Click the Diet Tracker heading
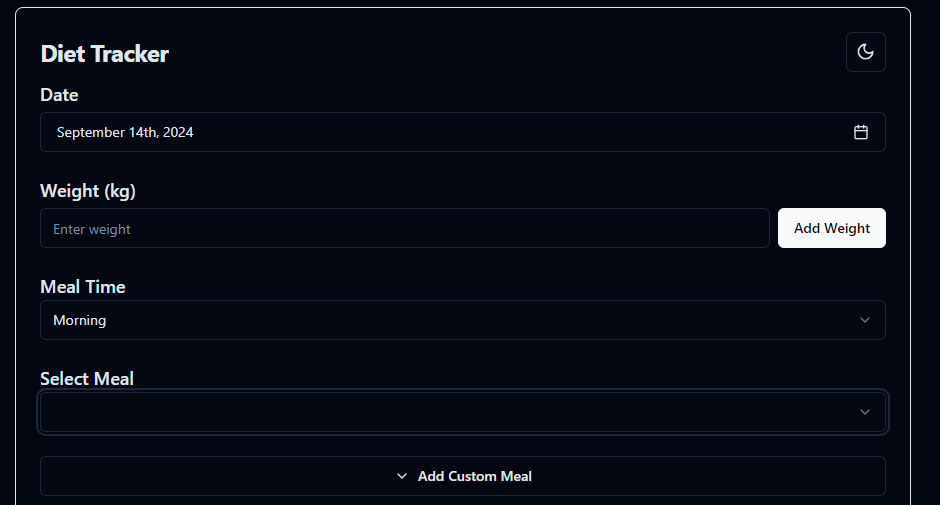The image size is (940, 505). pyautogui.click(x=104, y=54)
